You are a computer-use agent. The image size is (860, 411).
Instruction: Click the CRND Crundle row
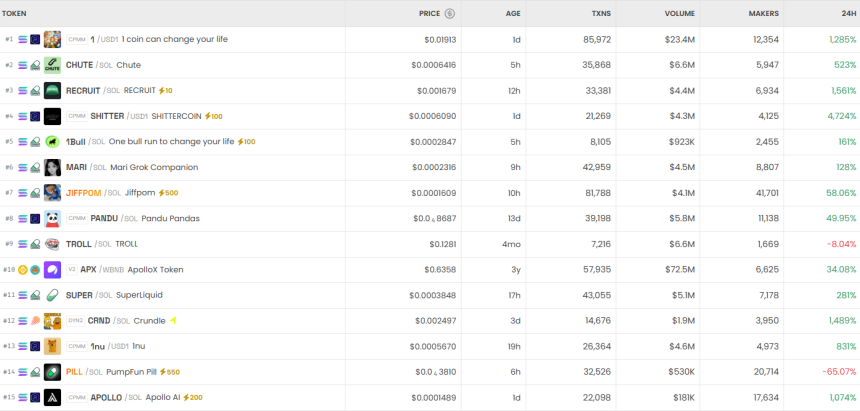click(x=430, y=321)
